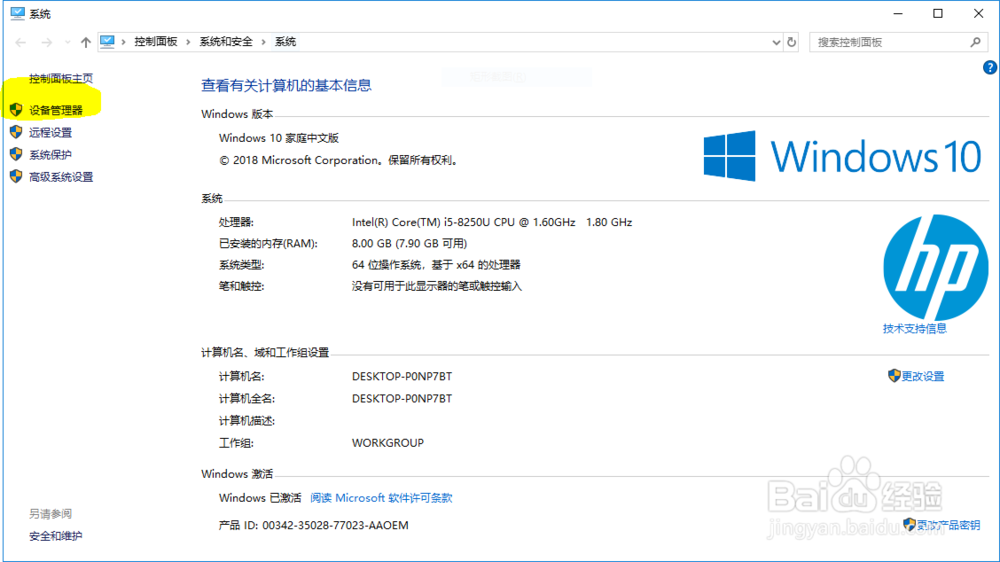1000x562 pixels.
Task: Open 阅读 Microsoft 软件许可条款 link
Action: (381, 498)
